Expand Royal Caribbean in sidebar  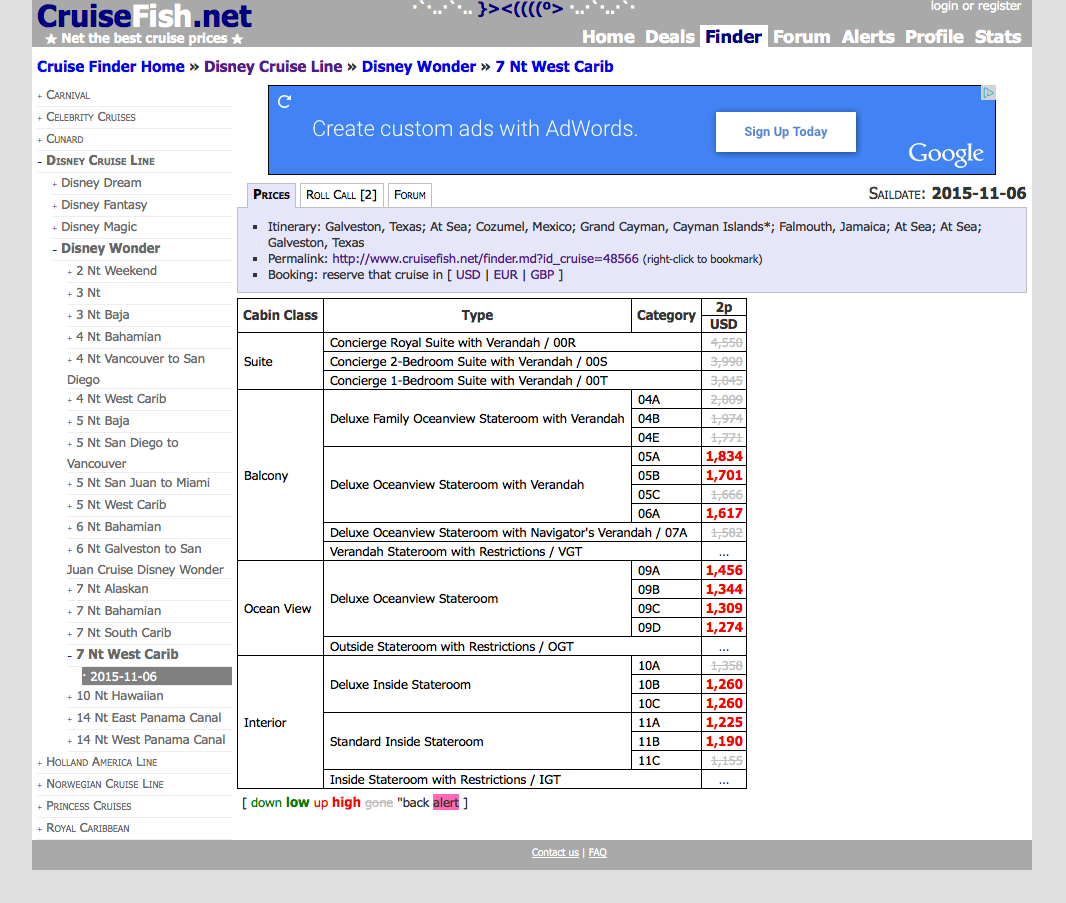pos(88,828)
